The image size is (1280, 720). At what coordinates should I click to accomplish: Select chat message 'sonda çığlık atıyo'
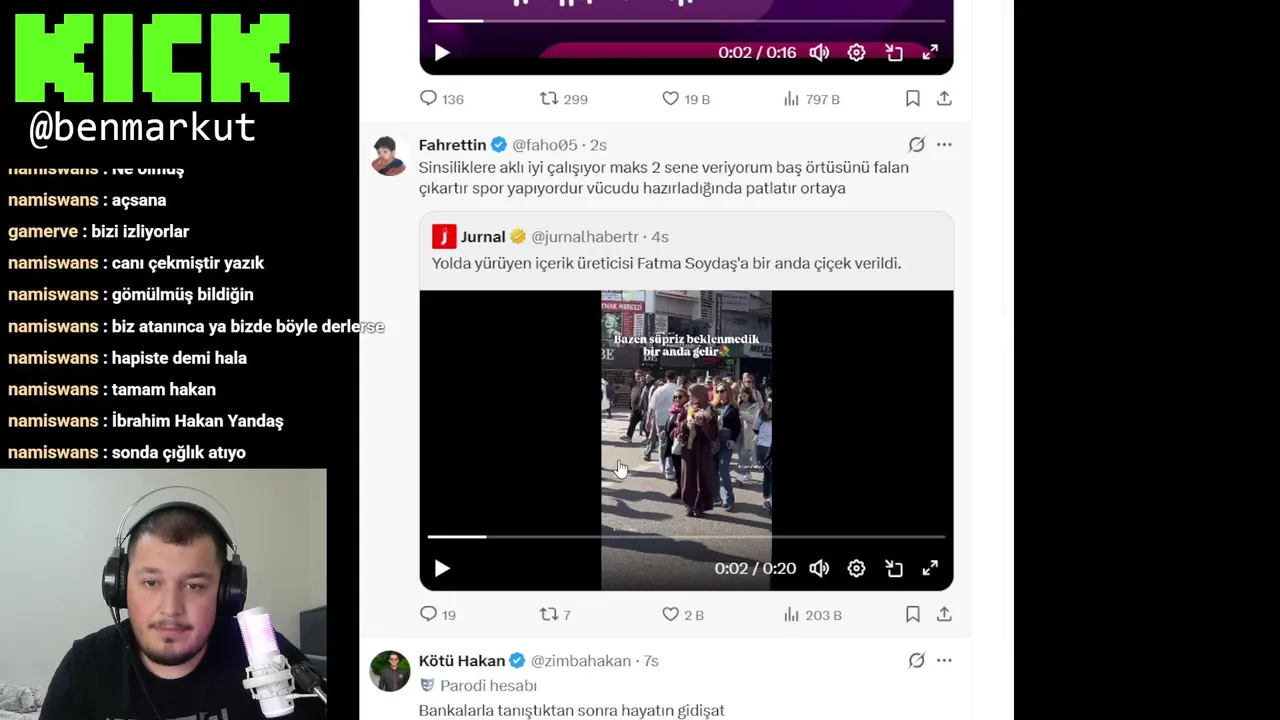178,453
